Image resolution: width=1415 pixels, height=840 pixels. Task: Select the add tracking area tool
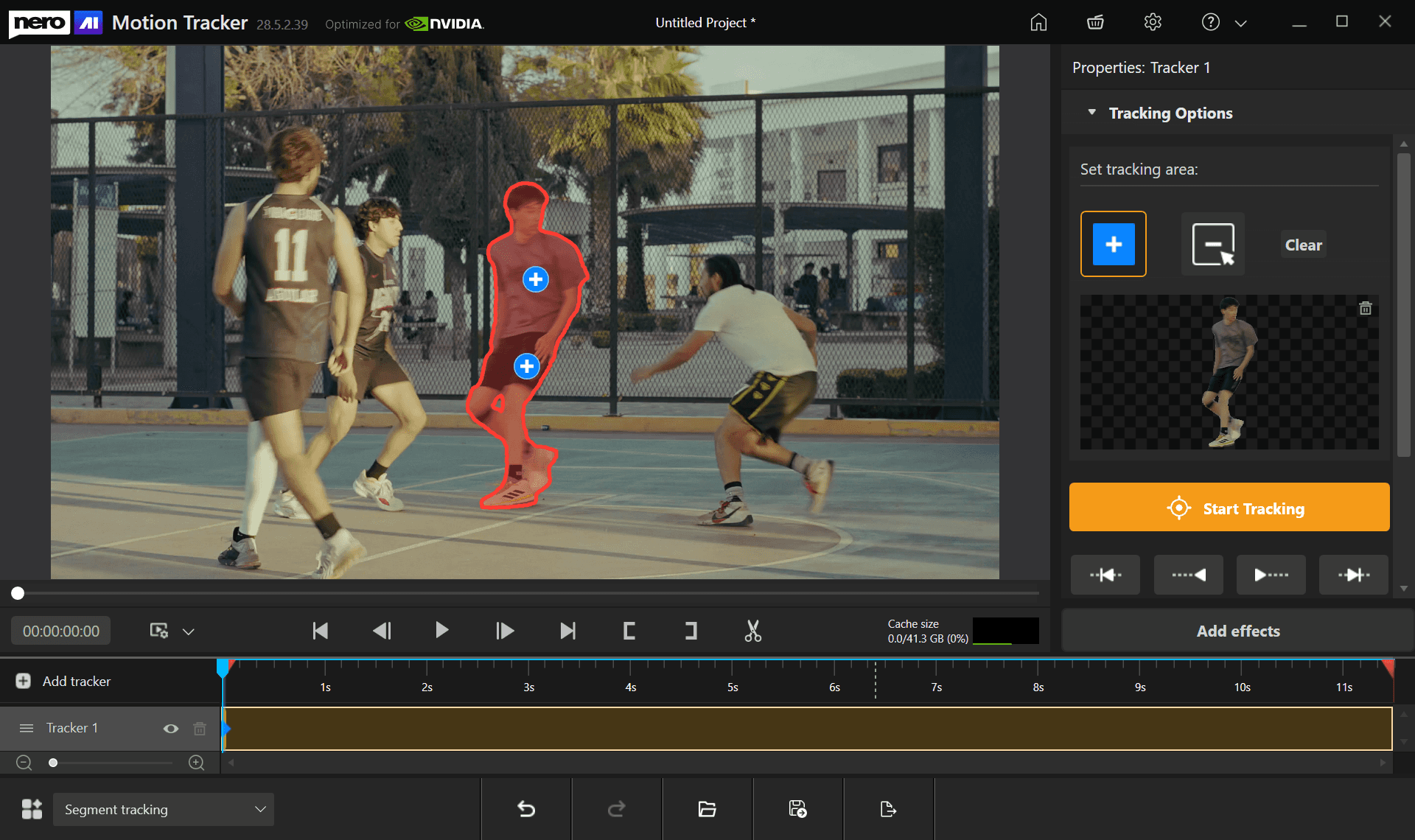point(1113,244)
